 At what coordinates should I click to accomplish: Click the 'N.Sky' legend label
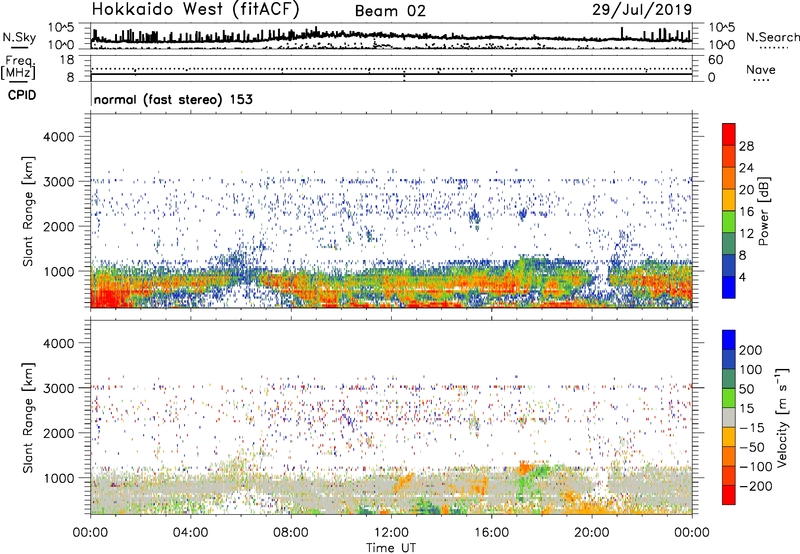19,37
